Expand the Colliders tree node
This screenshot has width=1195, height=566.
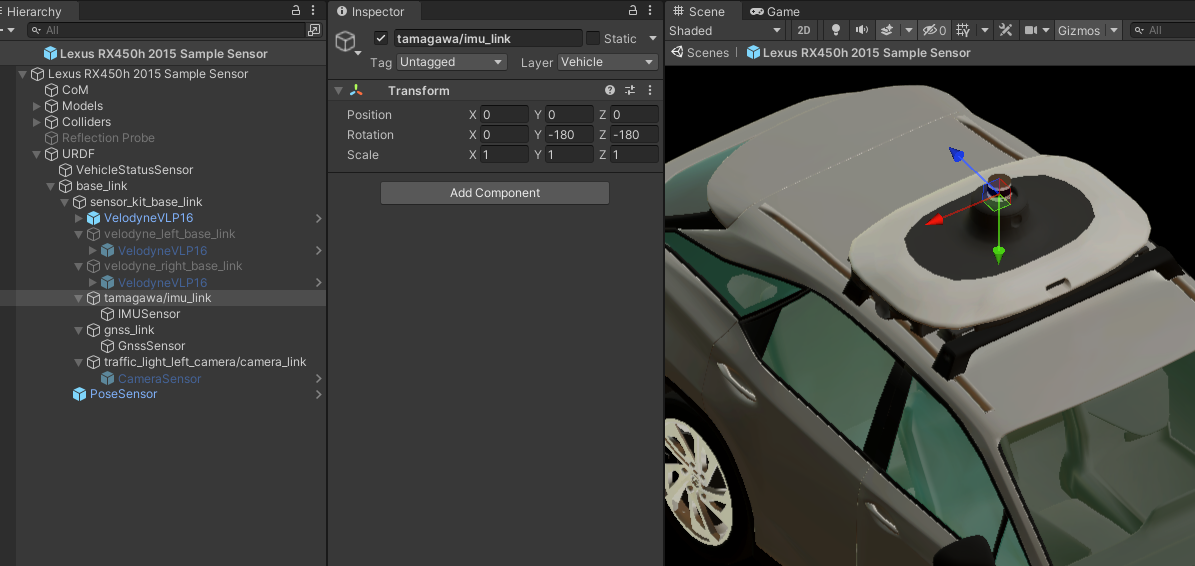point(37,122)
